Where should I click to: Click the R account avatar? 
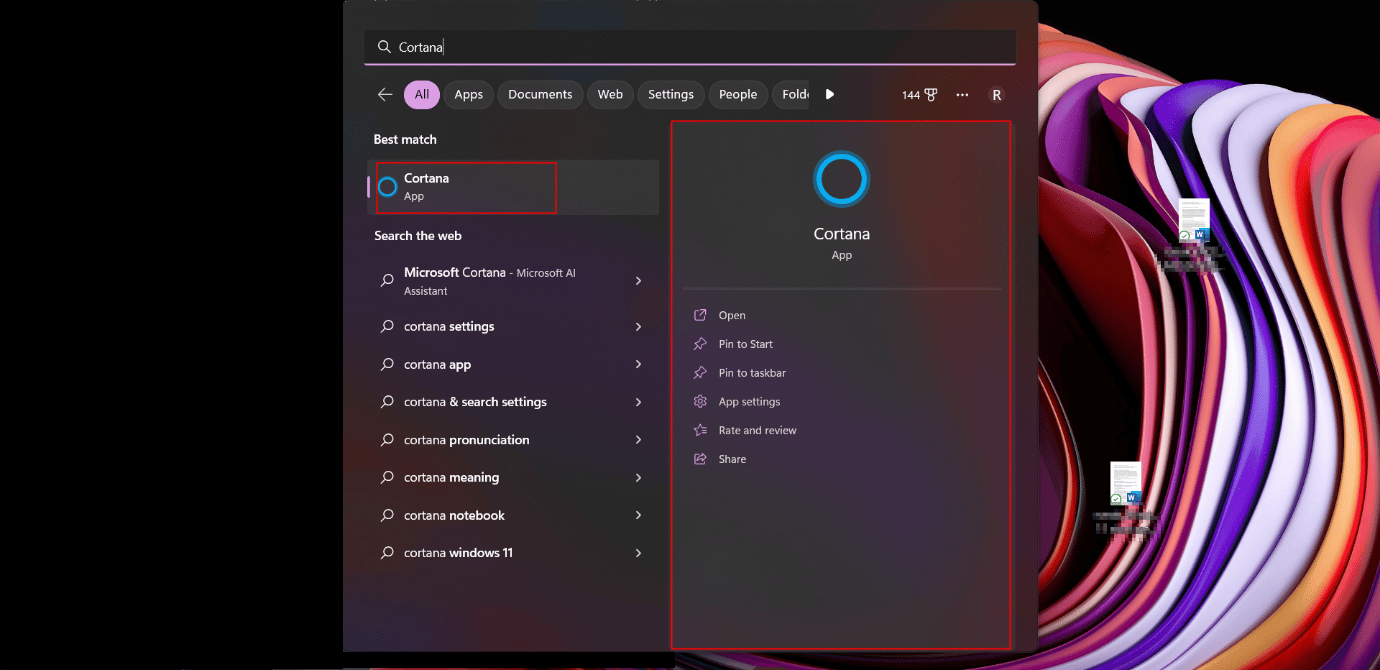coord(996,95)
